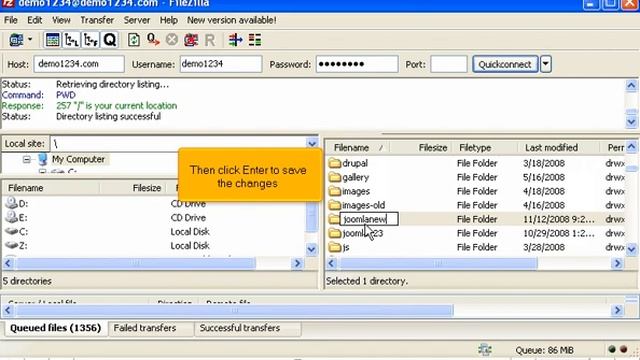Open the Local site path dropdown
This screenshot has width=640, height=360.
(x=312, y=144)
